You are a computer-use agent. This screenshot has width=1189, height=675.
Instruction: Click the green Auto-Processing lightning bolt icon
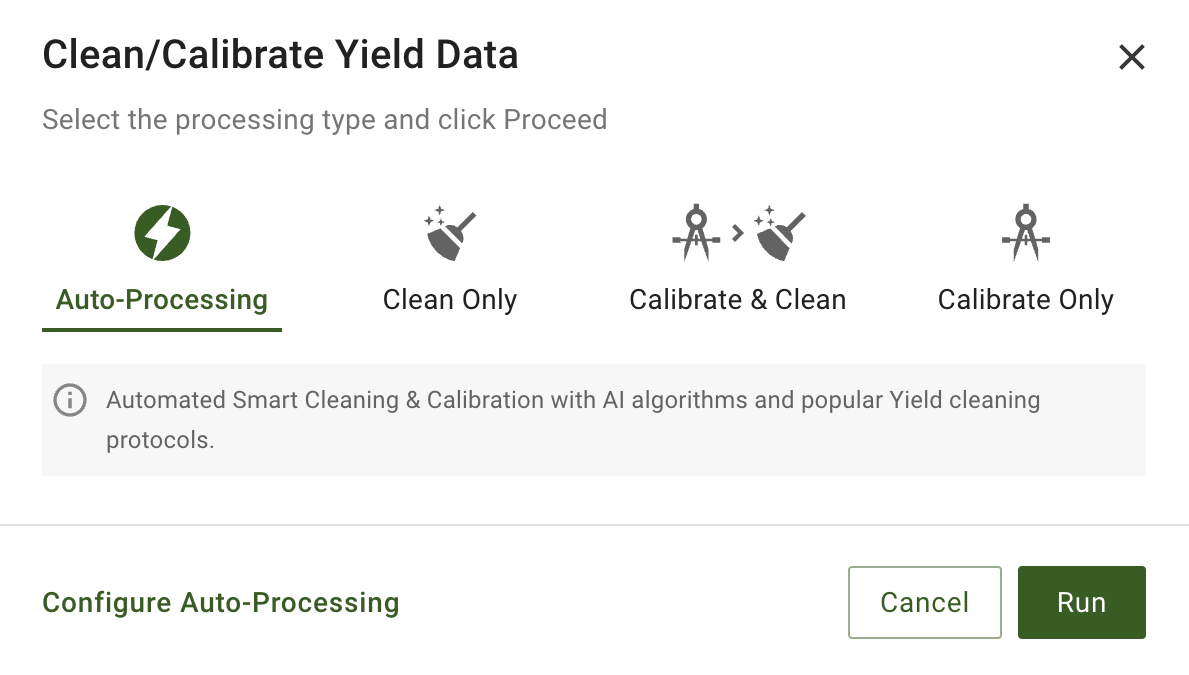click(x=162, y=233)
